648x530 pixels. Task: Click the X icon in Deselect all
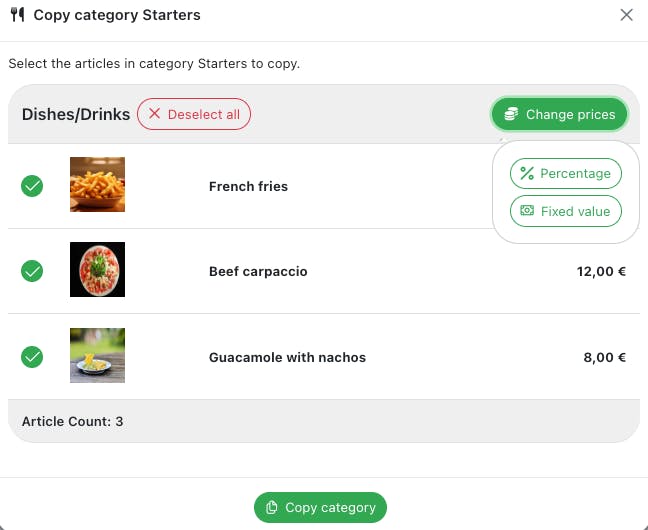pyautogui.click(x=154, y=114)
